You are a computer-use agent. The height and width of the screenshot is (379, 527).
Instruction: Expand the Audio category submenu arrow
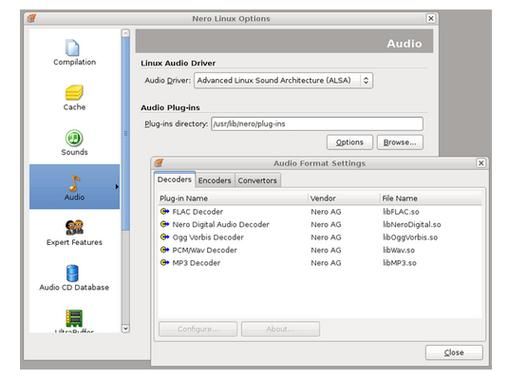coord(117,186)
